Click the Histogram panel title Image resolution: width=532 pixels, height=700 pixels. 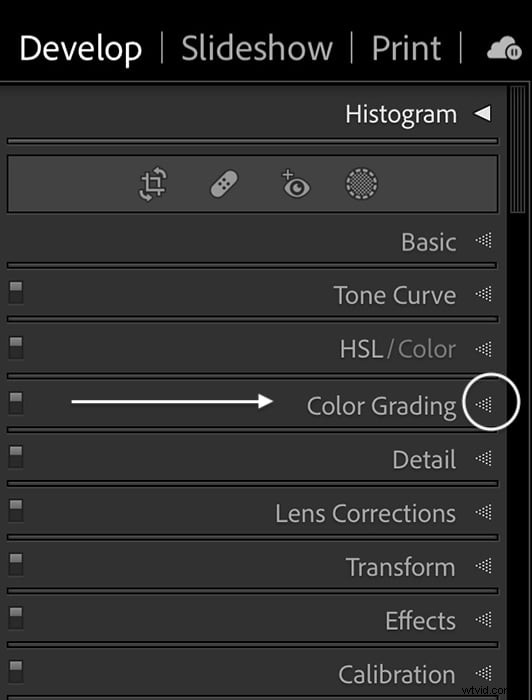[x=401, y=115]
